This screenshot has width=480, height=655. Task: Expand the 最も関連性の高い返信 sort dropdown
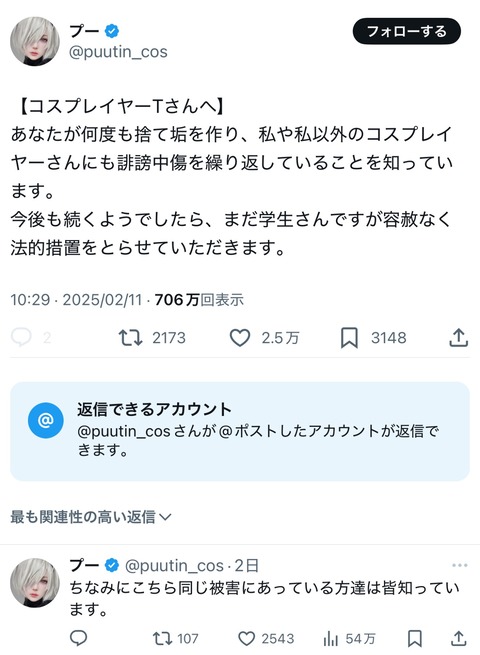click(x=91, y=517)
